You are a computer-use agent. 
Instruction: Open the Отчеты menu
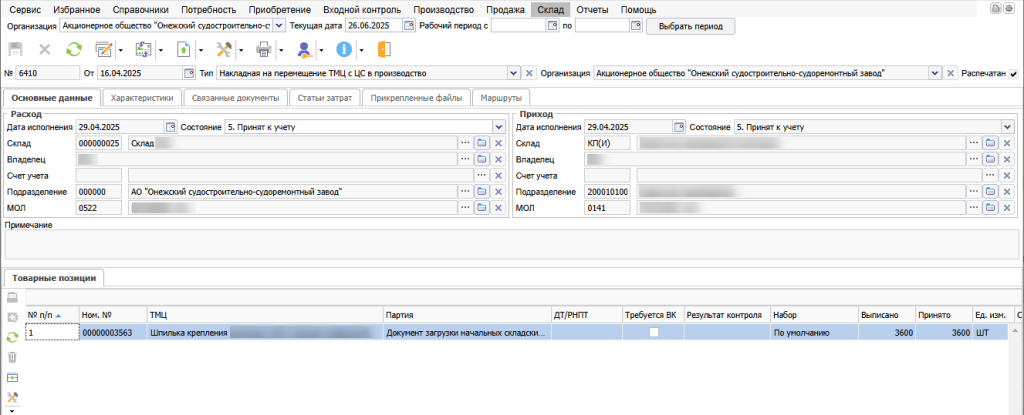point(592,10)
